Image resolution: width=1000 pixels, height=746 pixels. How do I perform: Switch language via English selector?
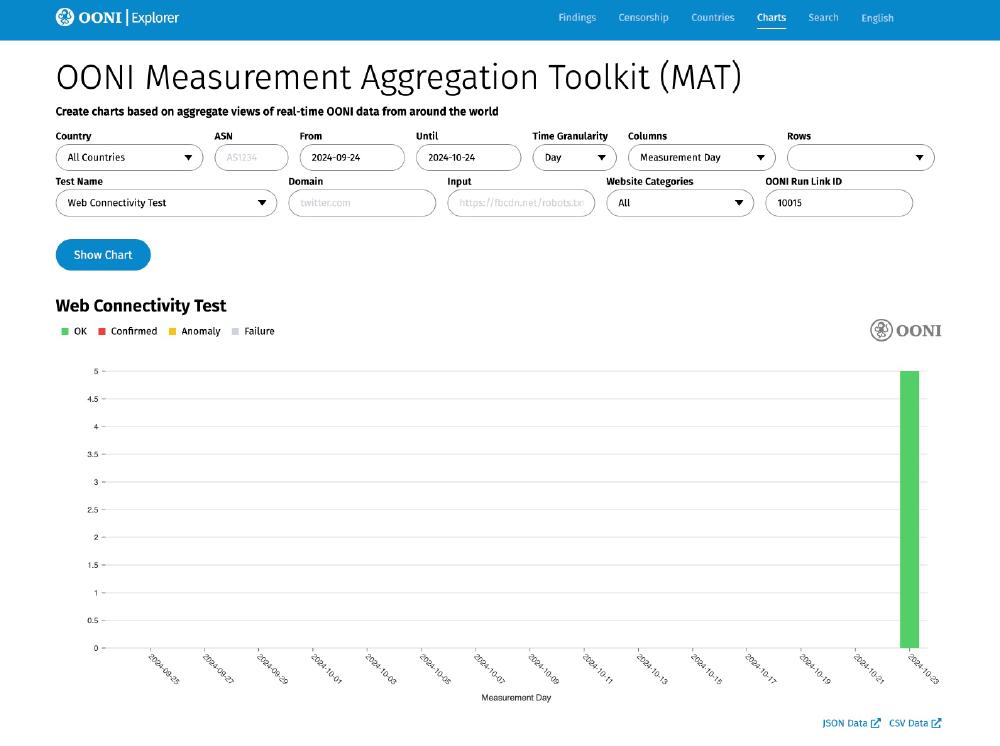coord(877,18)
